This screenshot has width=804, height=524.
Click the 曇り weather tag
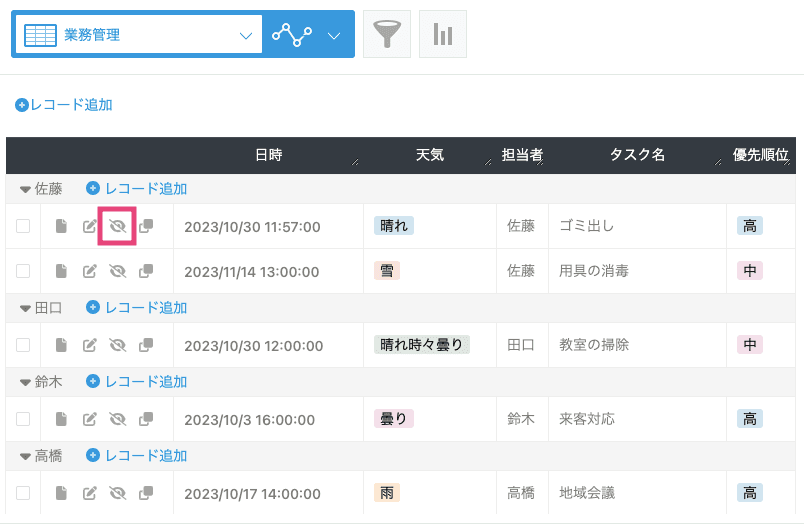394,418
